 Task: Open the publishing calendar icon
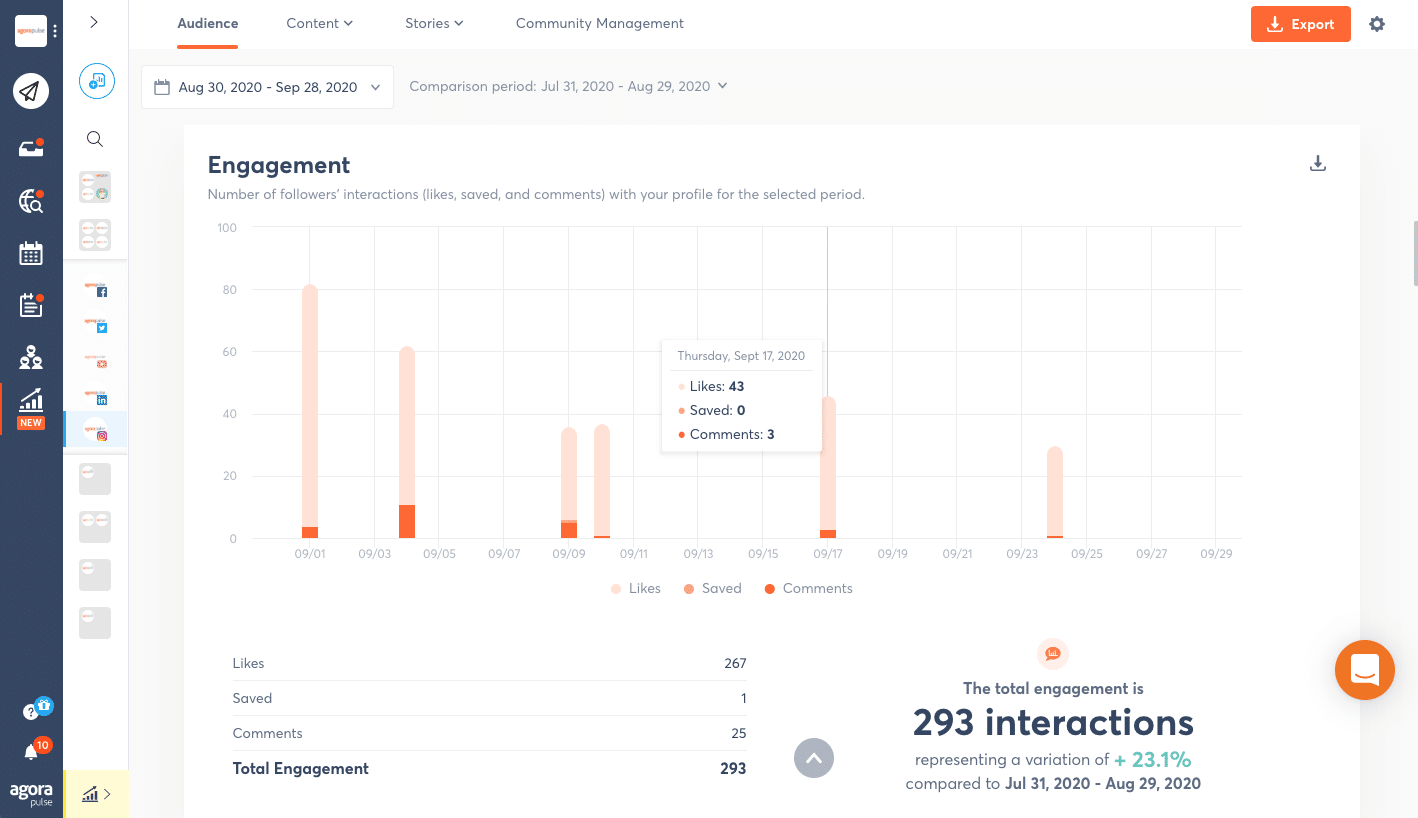point(31,253)
